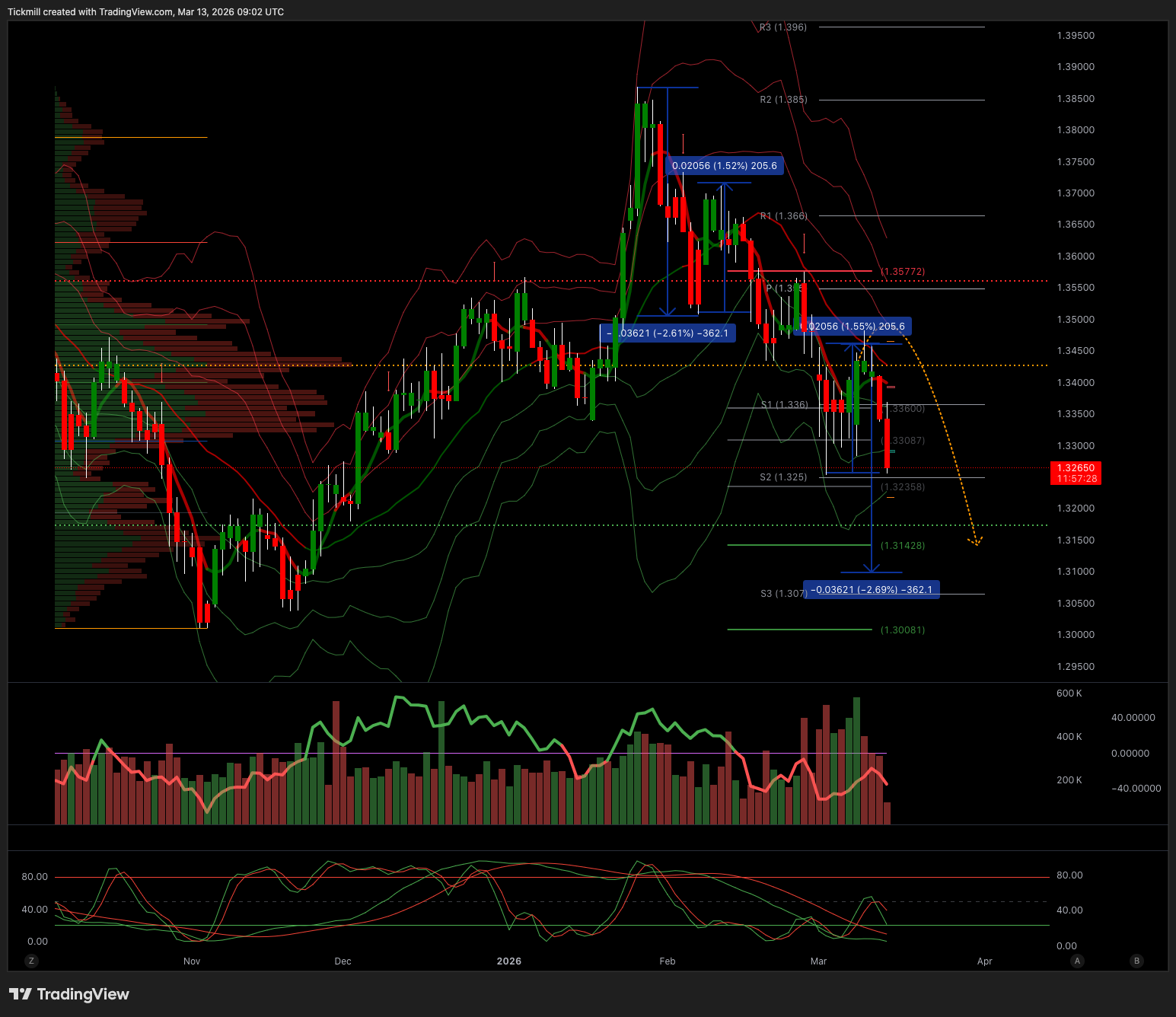This screenshot has width=1176, height=1017.
Task: Select the top 0.02056 (1.52%) measurement label
Action: pos(724,166)
